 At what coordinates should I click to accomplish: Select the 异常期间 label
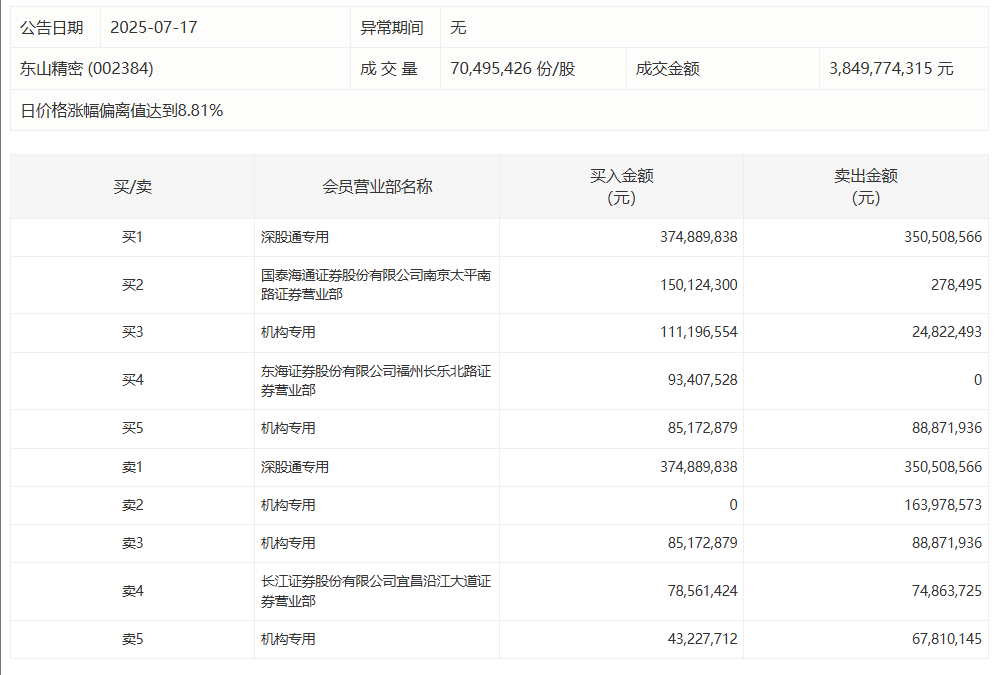click(391, 28)
